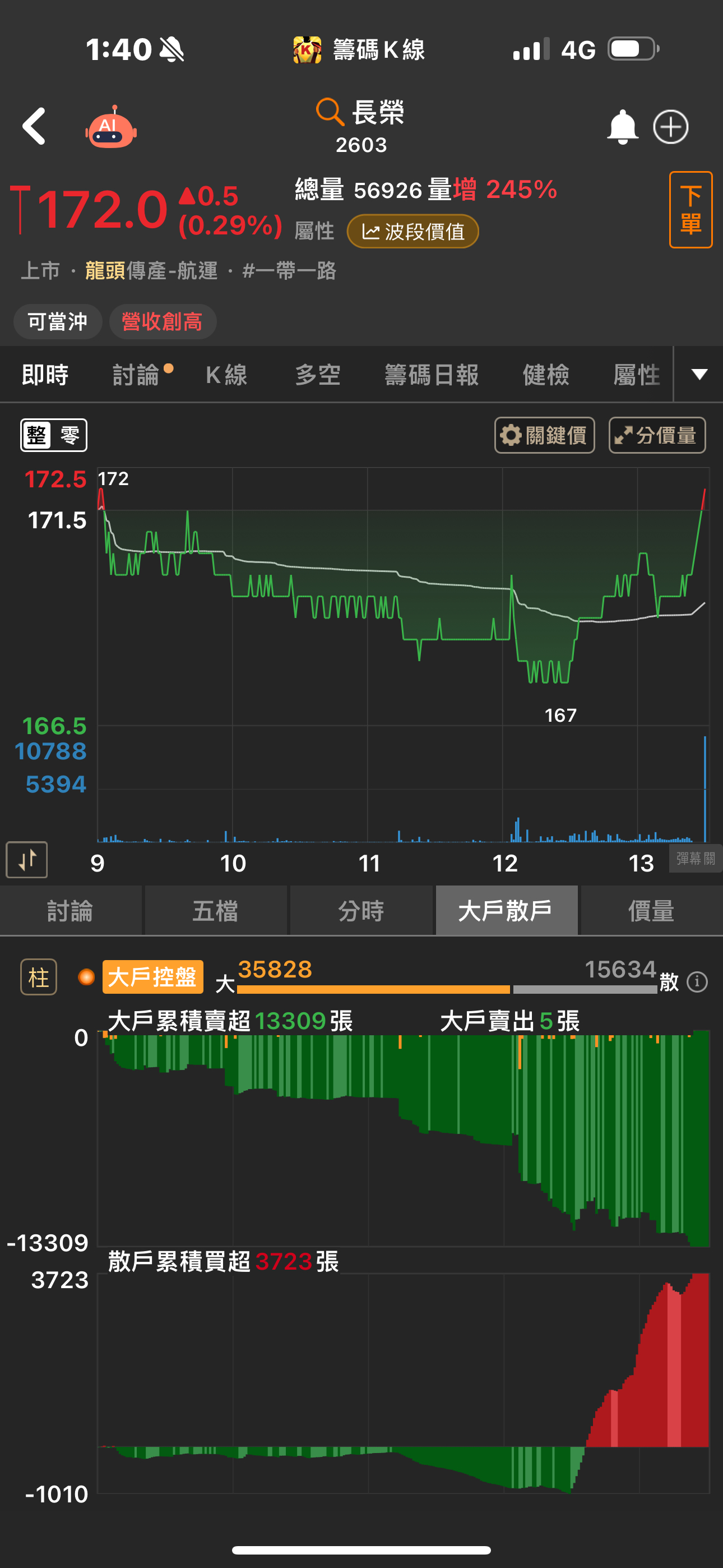
Task: Tap the 營收創高 tag
Action: [x=163, y=321]
